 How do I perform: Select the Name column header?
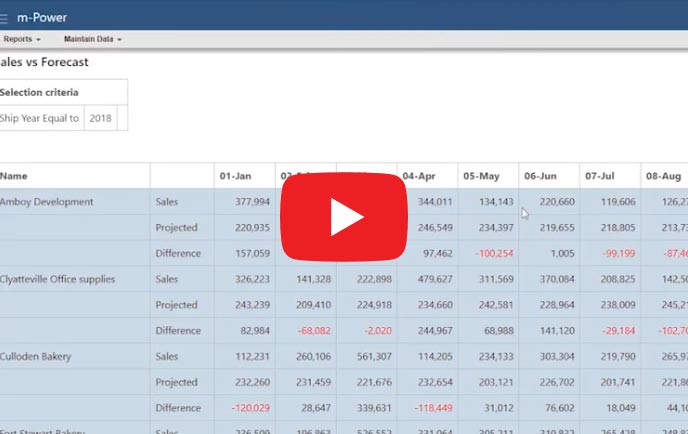14,176
